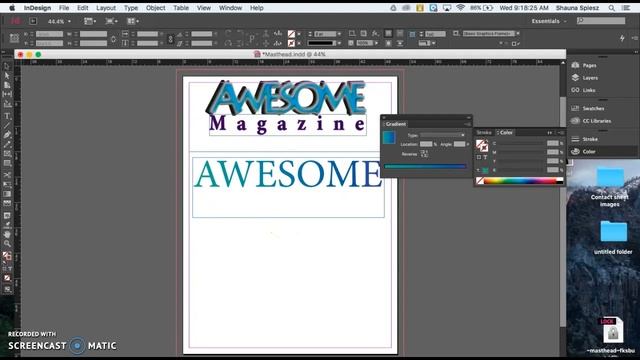Open Gradient Type dropdown
This screenshot has height=360, width=640.
442,135
